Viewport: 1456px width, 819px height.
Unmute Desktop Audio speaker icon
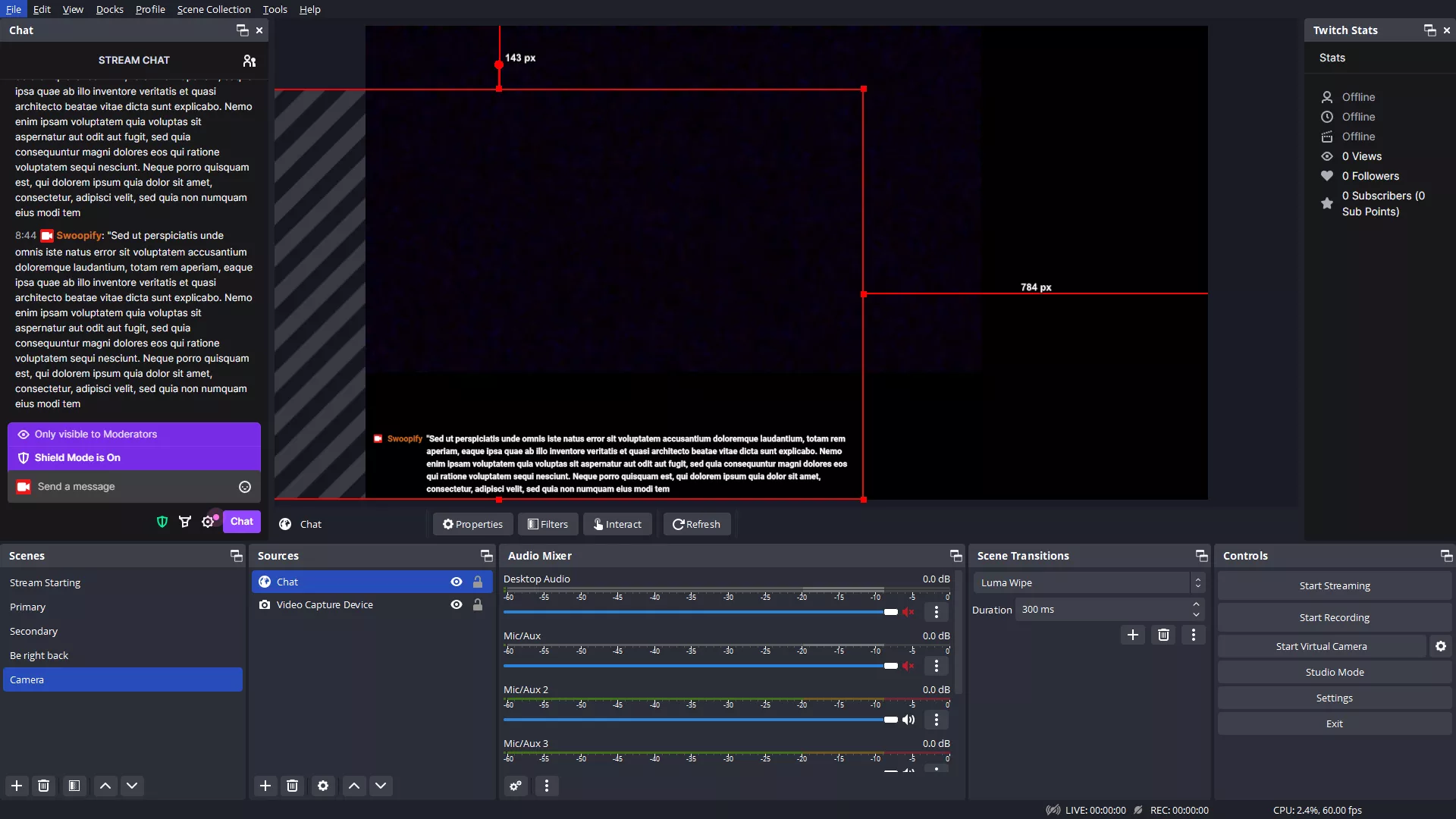(908, 612)
